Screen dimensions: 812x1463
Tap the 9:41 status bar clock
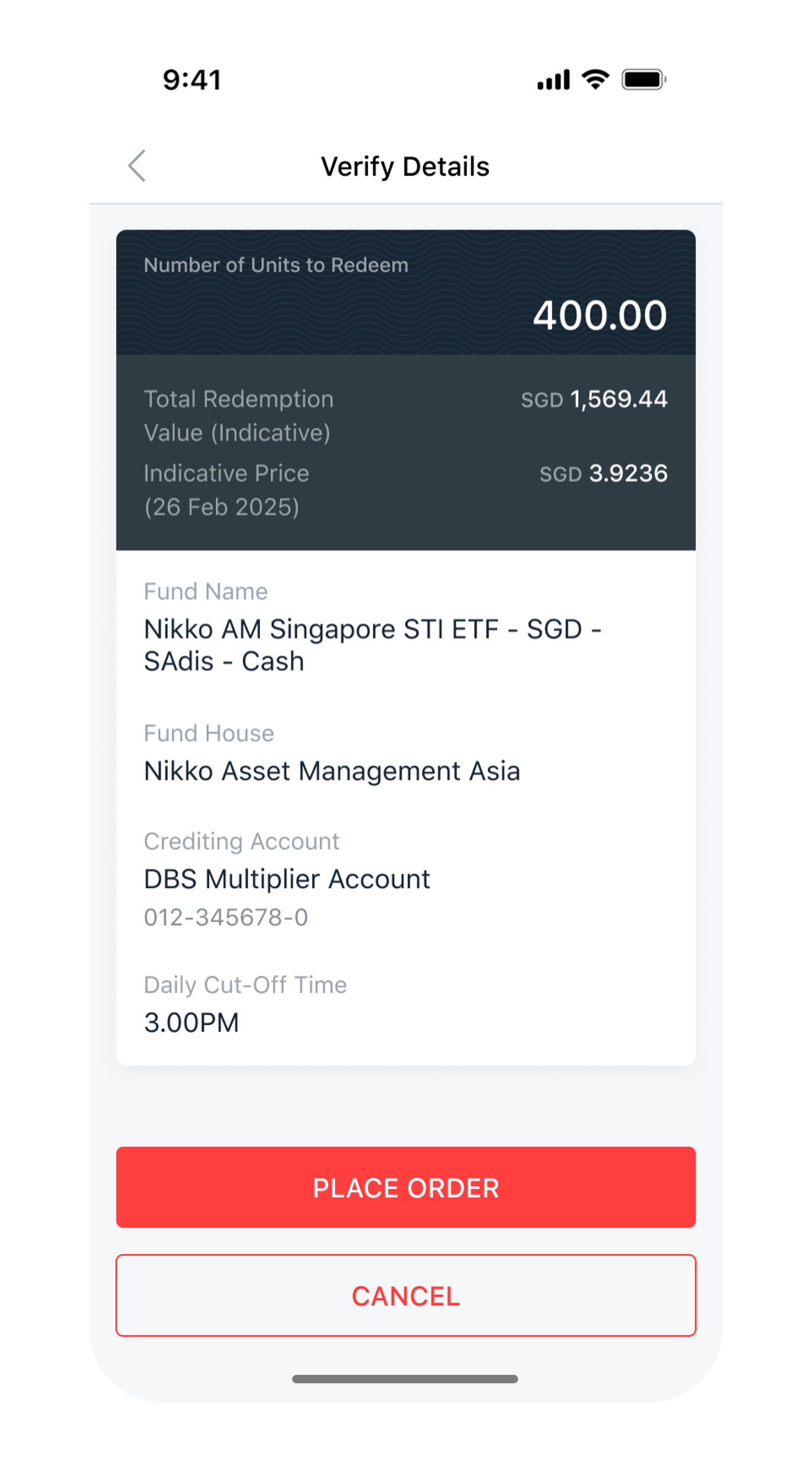point(192,80)
